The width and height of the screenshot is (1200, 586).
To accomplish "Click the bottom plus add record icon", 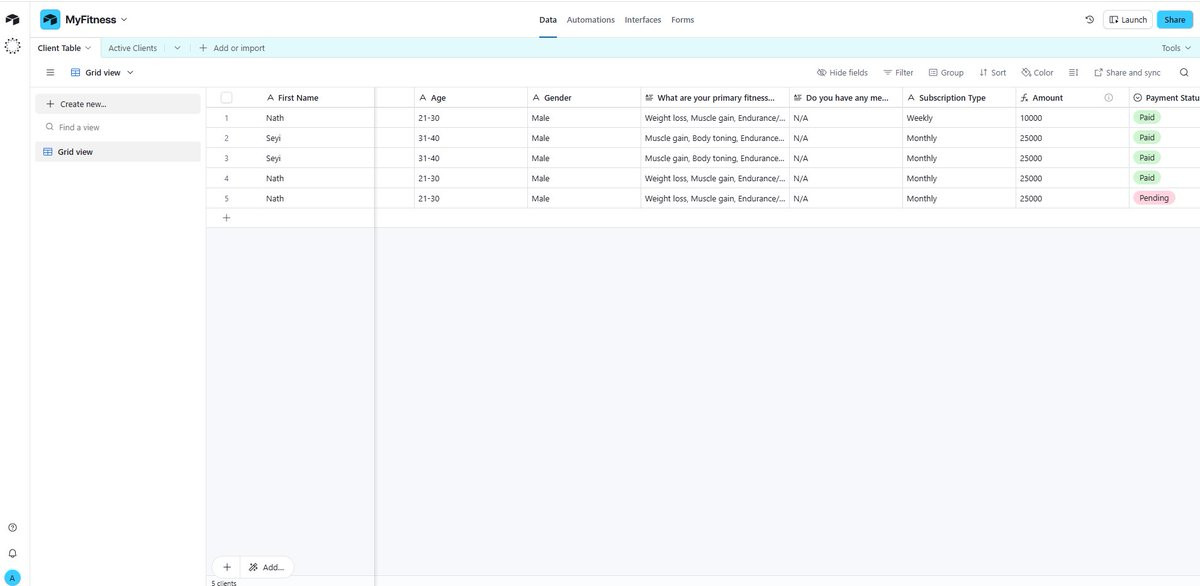I will (226, 567).
